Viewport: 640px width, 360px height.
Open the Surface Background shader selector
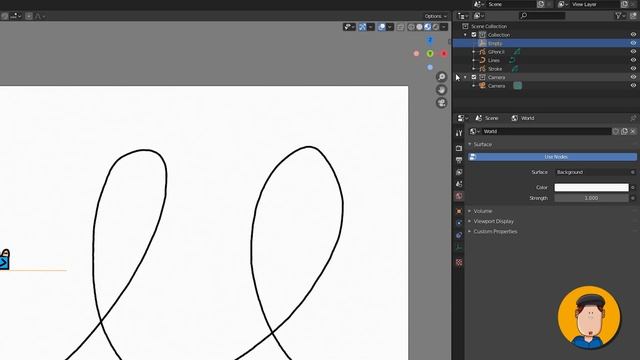coord(592,172)
